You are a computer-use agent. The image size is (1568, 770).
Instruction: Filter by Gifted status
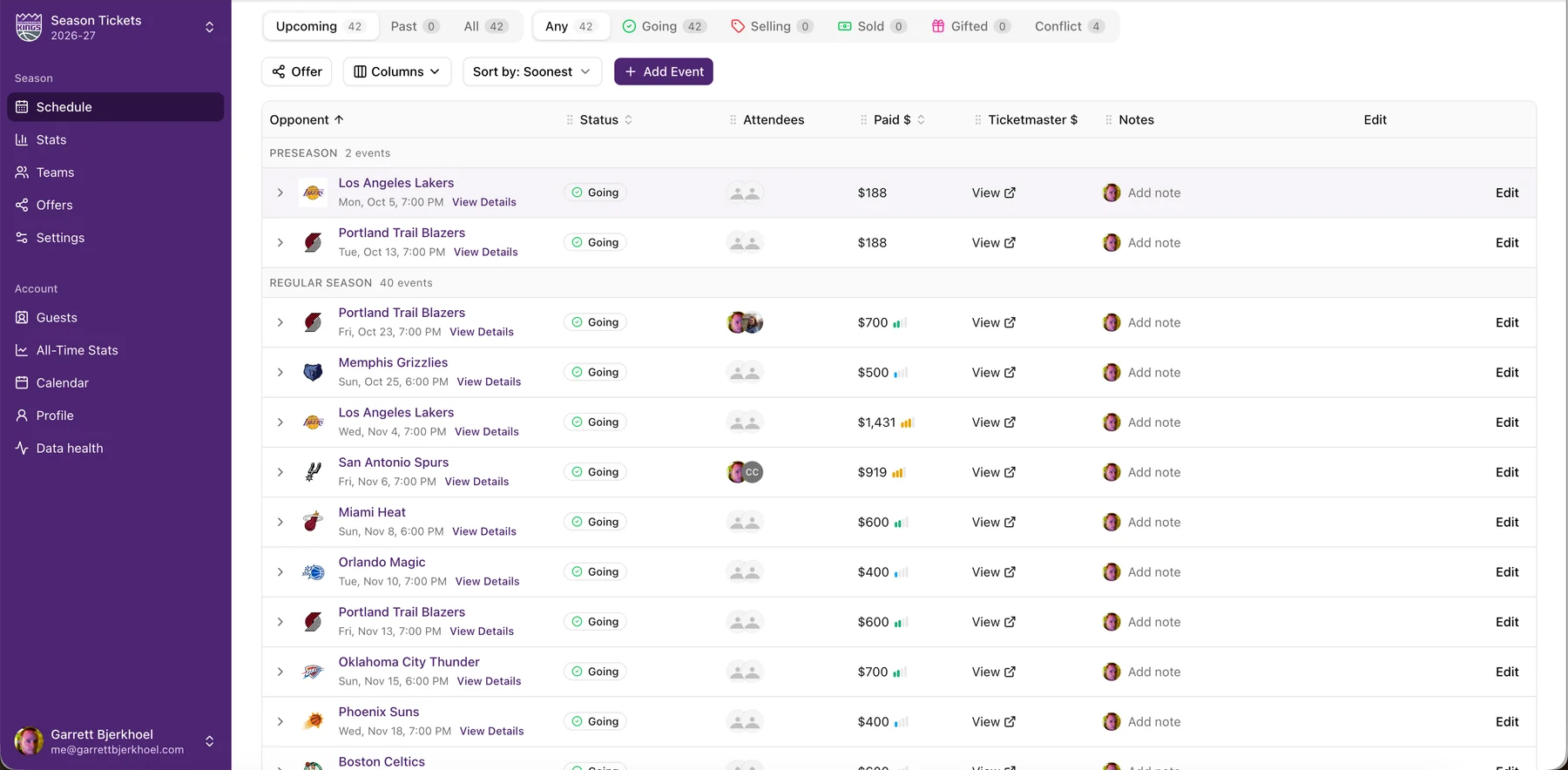(x=970, y=26)
